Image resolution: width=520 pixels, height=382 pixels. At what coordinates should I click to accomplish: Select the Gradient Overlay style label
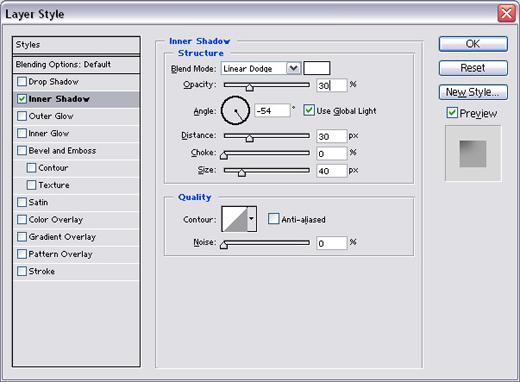point(62,237)
